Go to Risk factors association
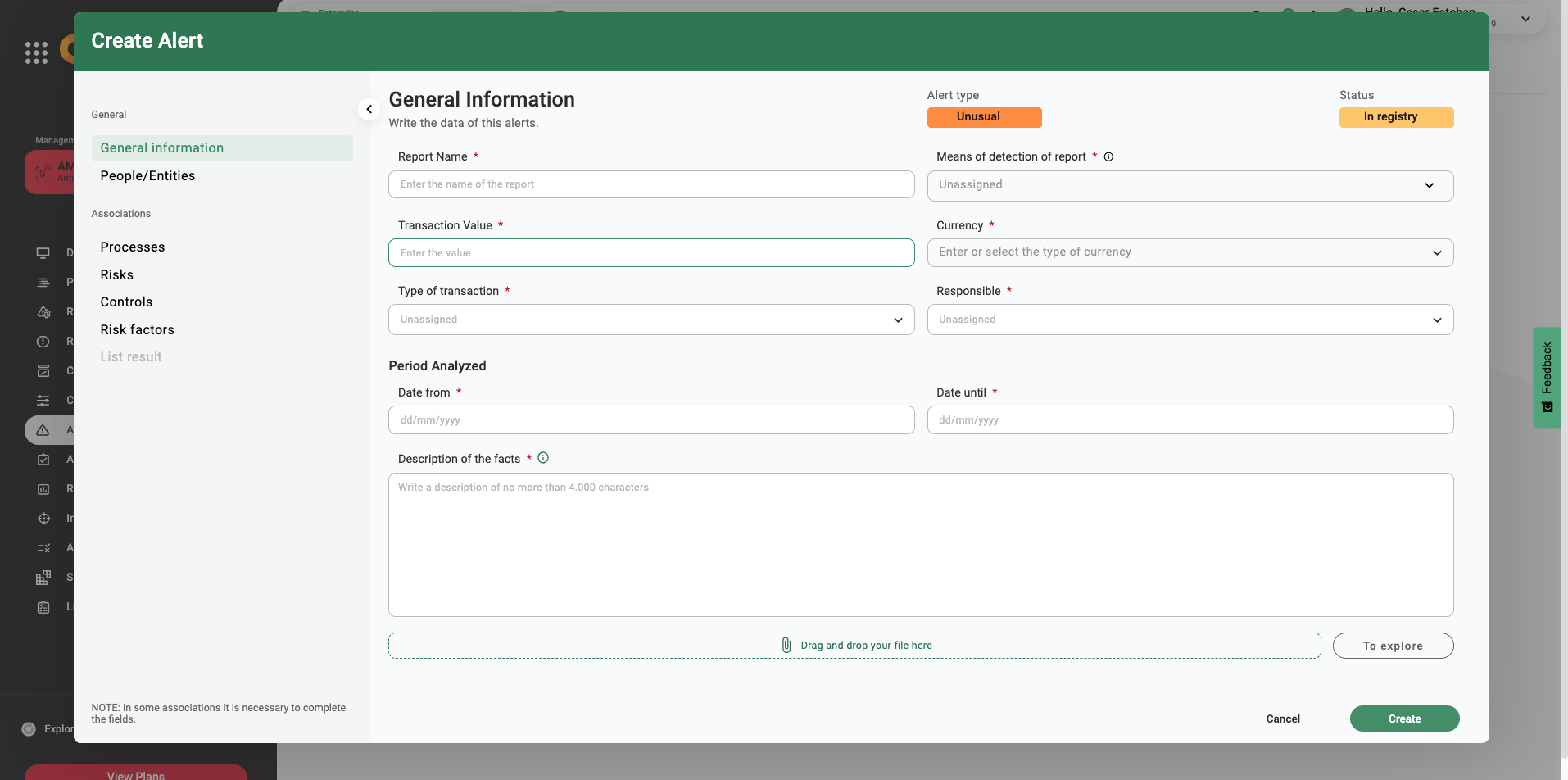Screen dimensions: 1568x780 137,329
